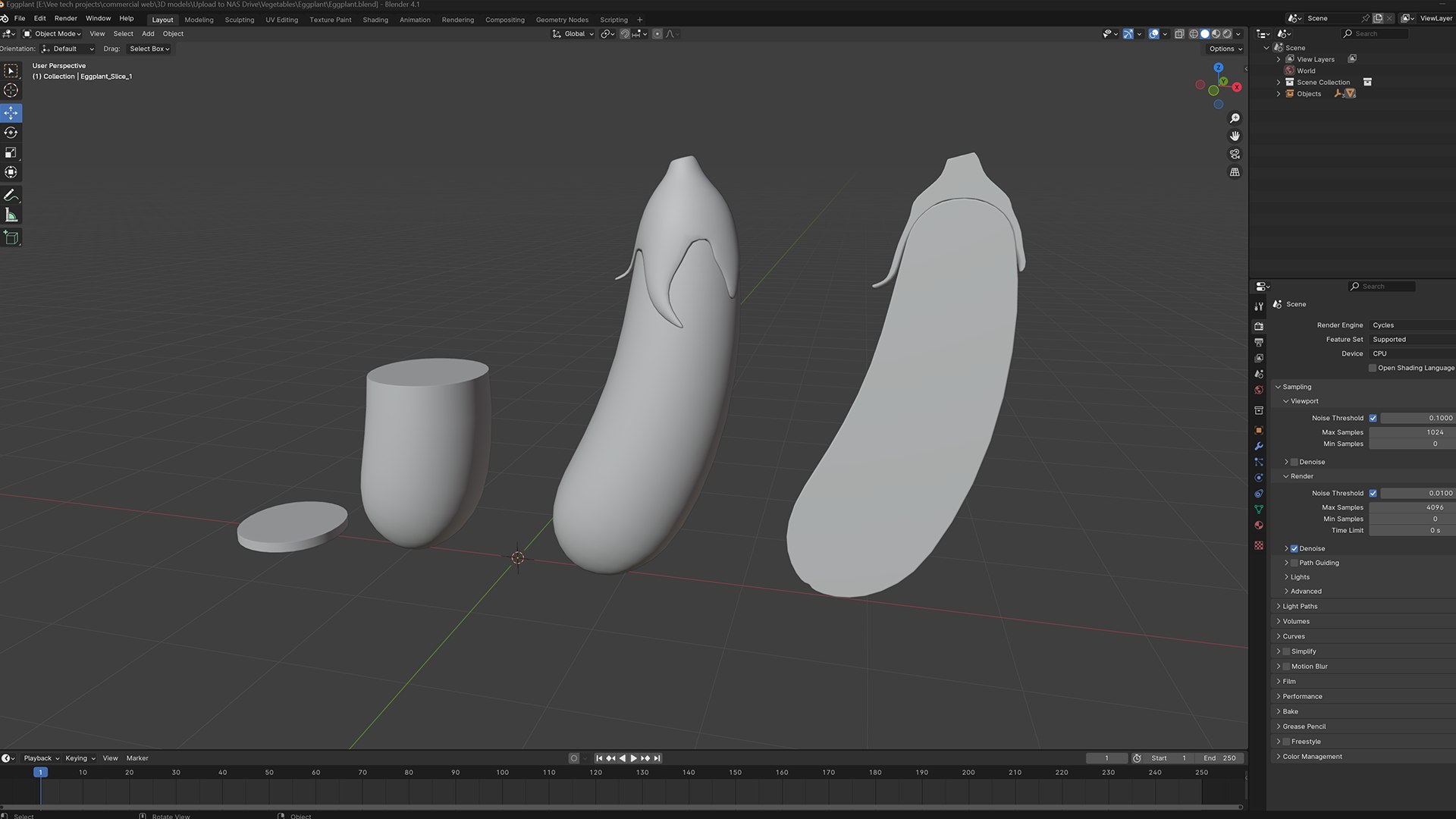Image resolution: width=1456 pixels, height=819 pixels.
Task: Toggle viewport gizmos display
Action: [1128, 34]
